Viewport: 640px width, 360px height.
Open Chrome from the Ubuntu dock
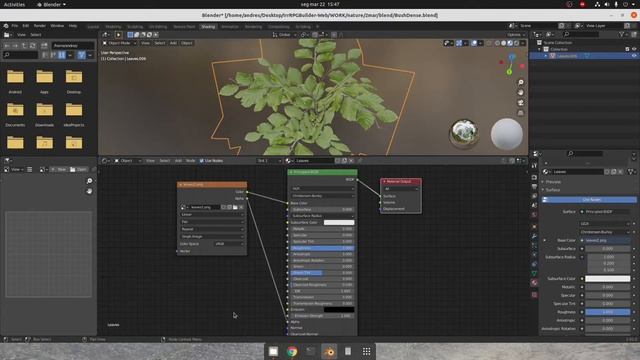pos(292,351)
